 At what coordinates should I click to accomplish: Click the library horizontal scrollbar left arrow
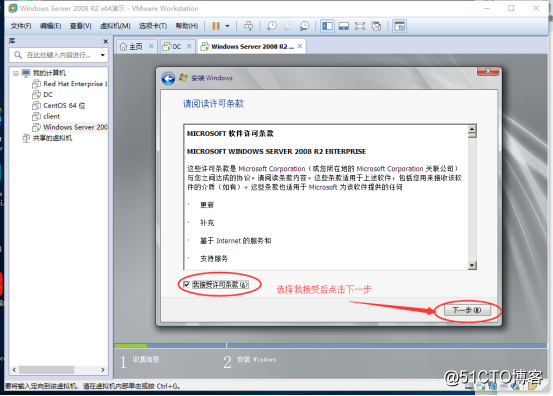(14, 370)
